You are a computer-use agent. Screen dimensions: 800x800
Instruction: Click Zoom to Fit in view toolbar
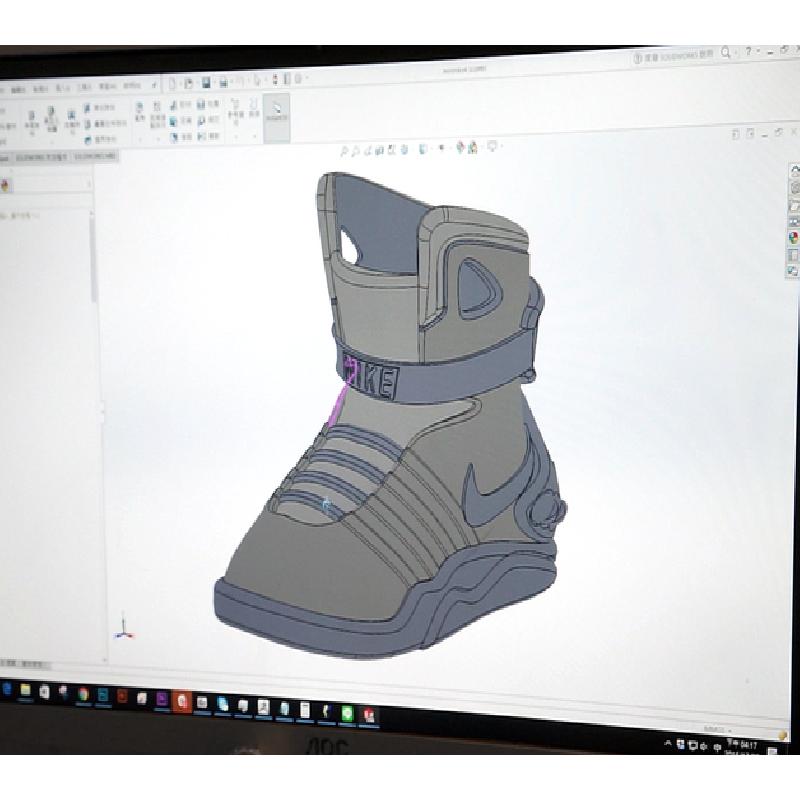point(345,151)
